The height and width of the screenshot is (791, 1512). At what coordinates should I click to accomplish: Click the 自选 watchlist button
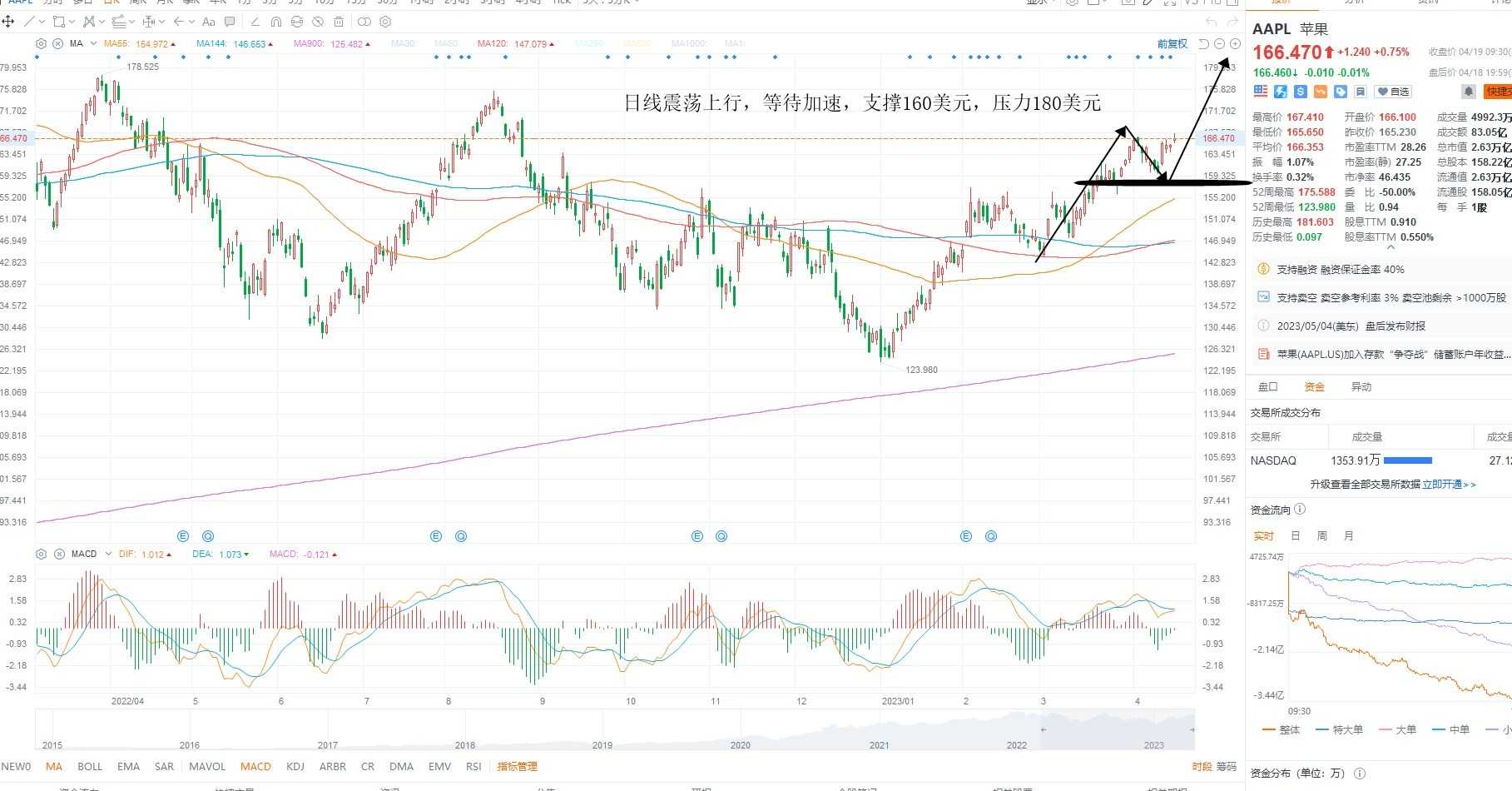1393,92
